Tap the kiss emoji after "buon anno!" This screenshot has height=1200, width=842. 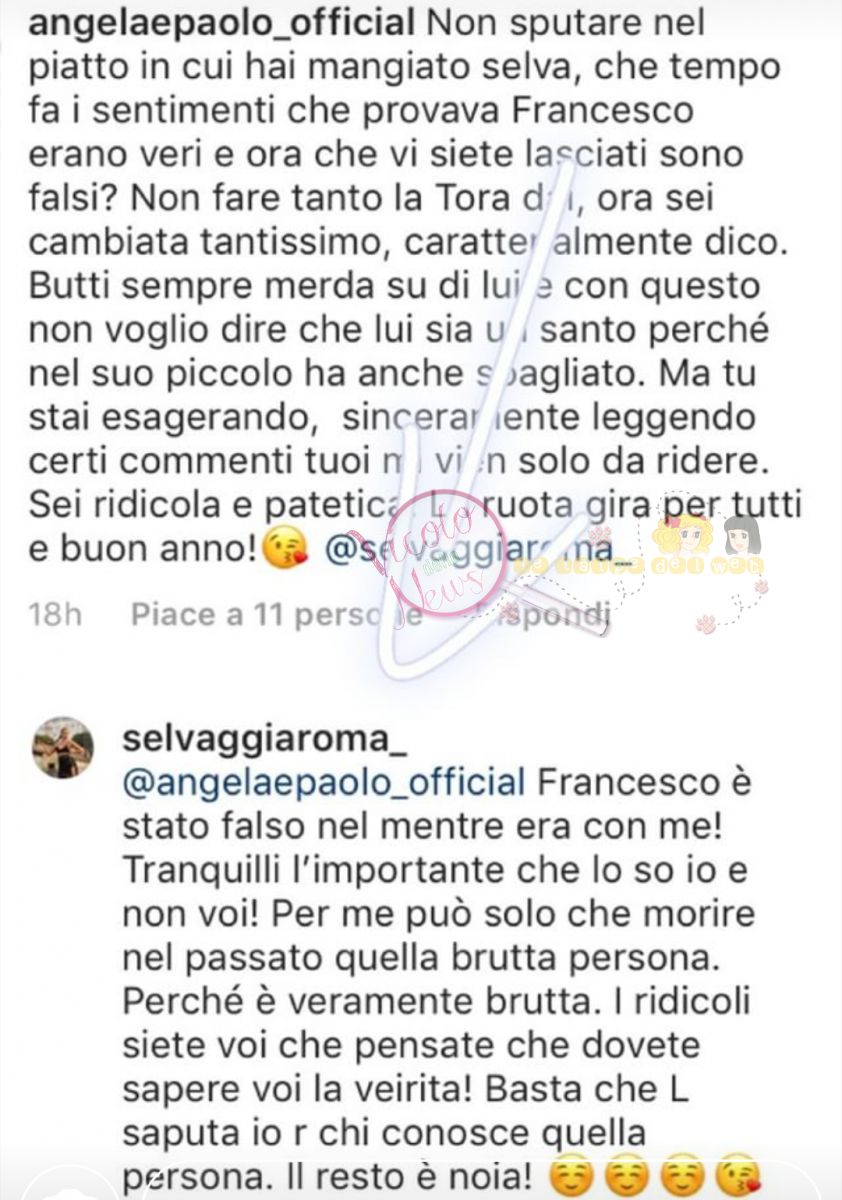pyautogui.click(x=279, y=553)
